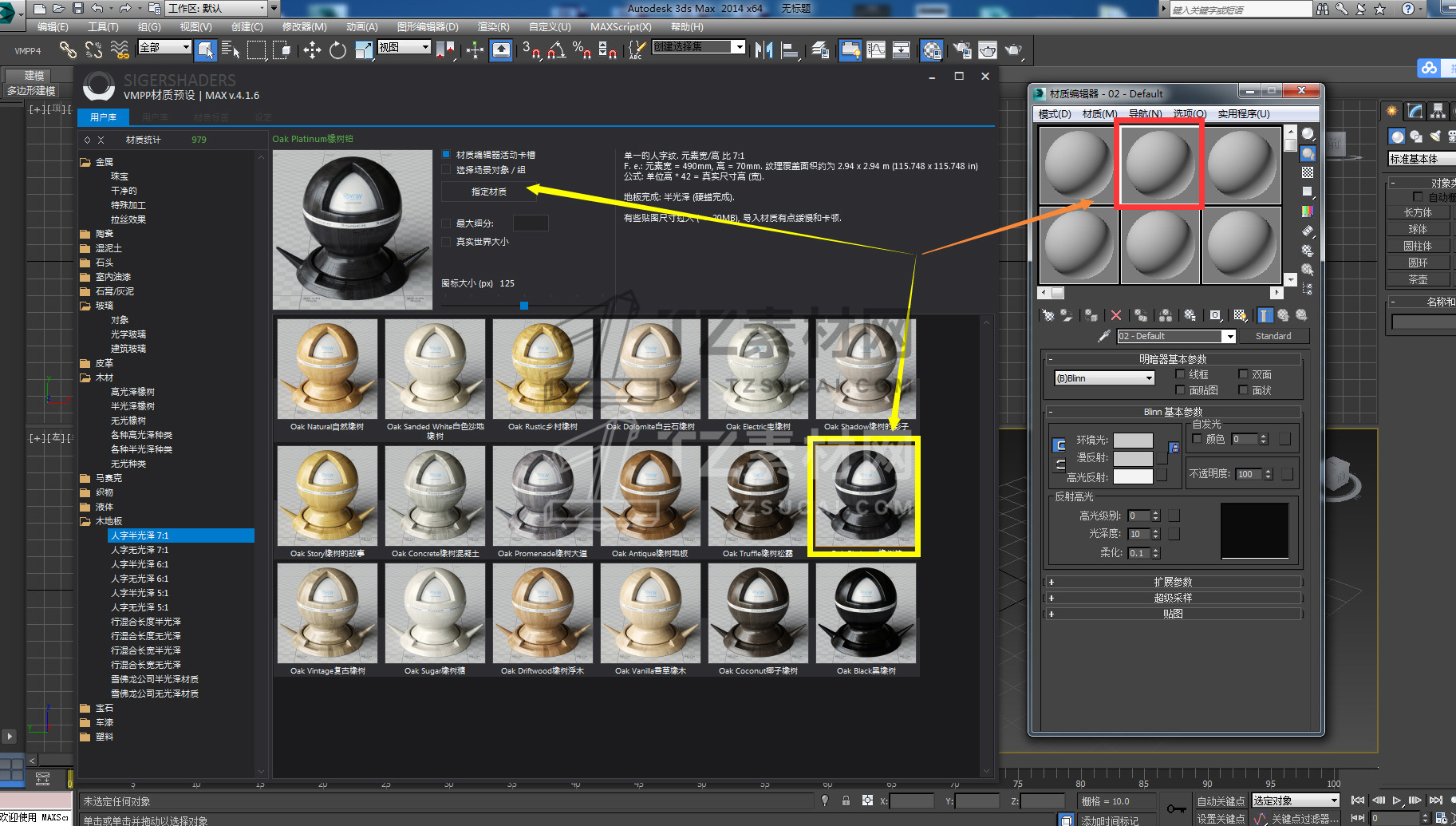The width and height of the screenshot is (1456, 826).
Task: Toggle 材质编辑器活动卡槽 checkbox
Action: [447, 155]
